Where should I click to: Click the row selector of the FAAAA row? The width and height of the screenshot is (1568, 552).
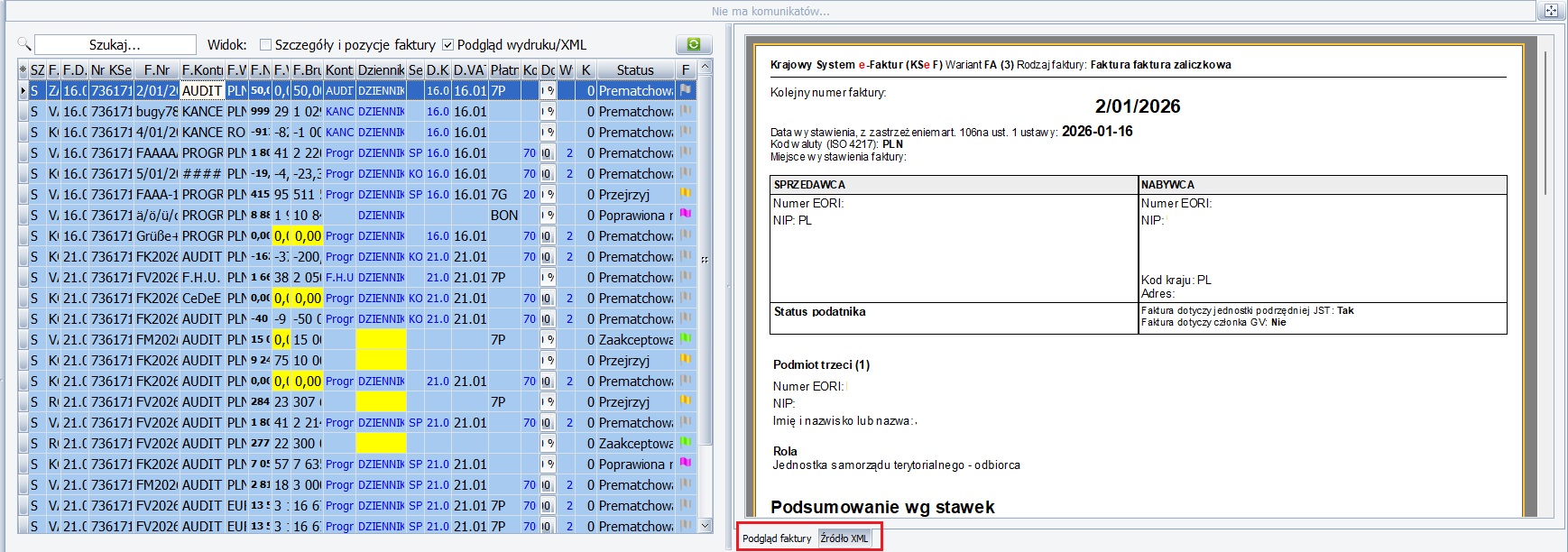coord(23,152)
